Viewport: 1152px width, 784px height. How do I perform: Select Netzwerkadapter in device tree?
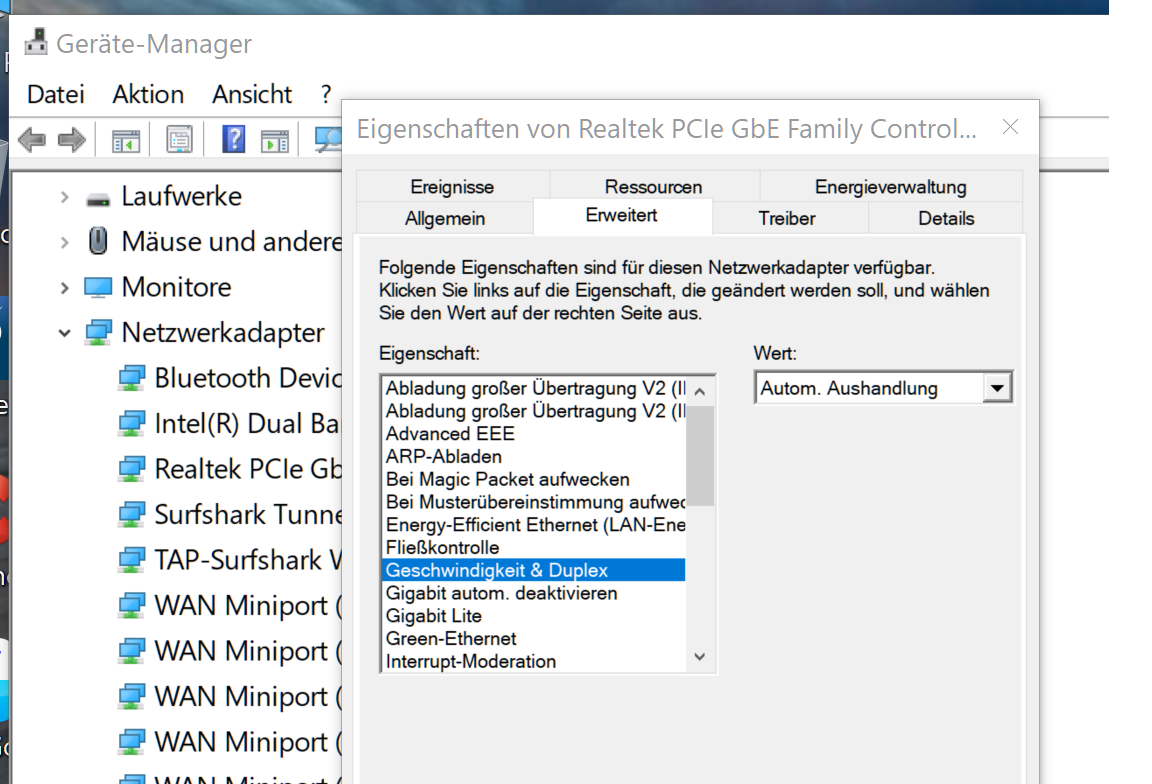pyautogui.click(x=223, y=332)
